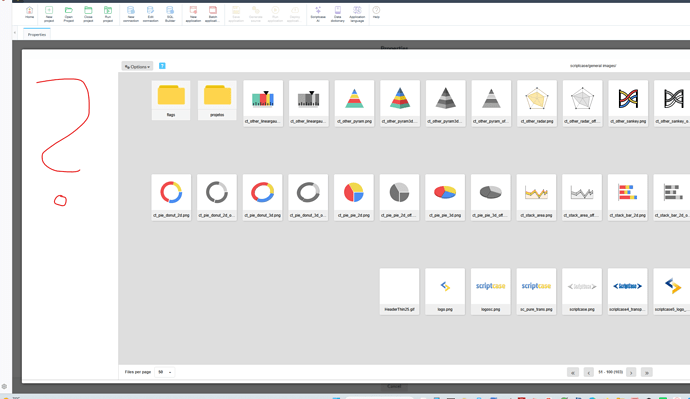Open the projetos folder
Screen dimensions: 690x399
click(x=217, y=100)
